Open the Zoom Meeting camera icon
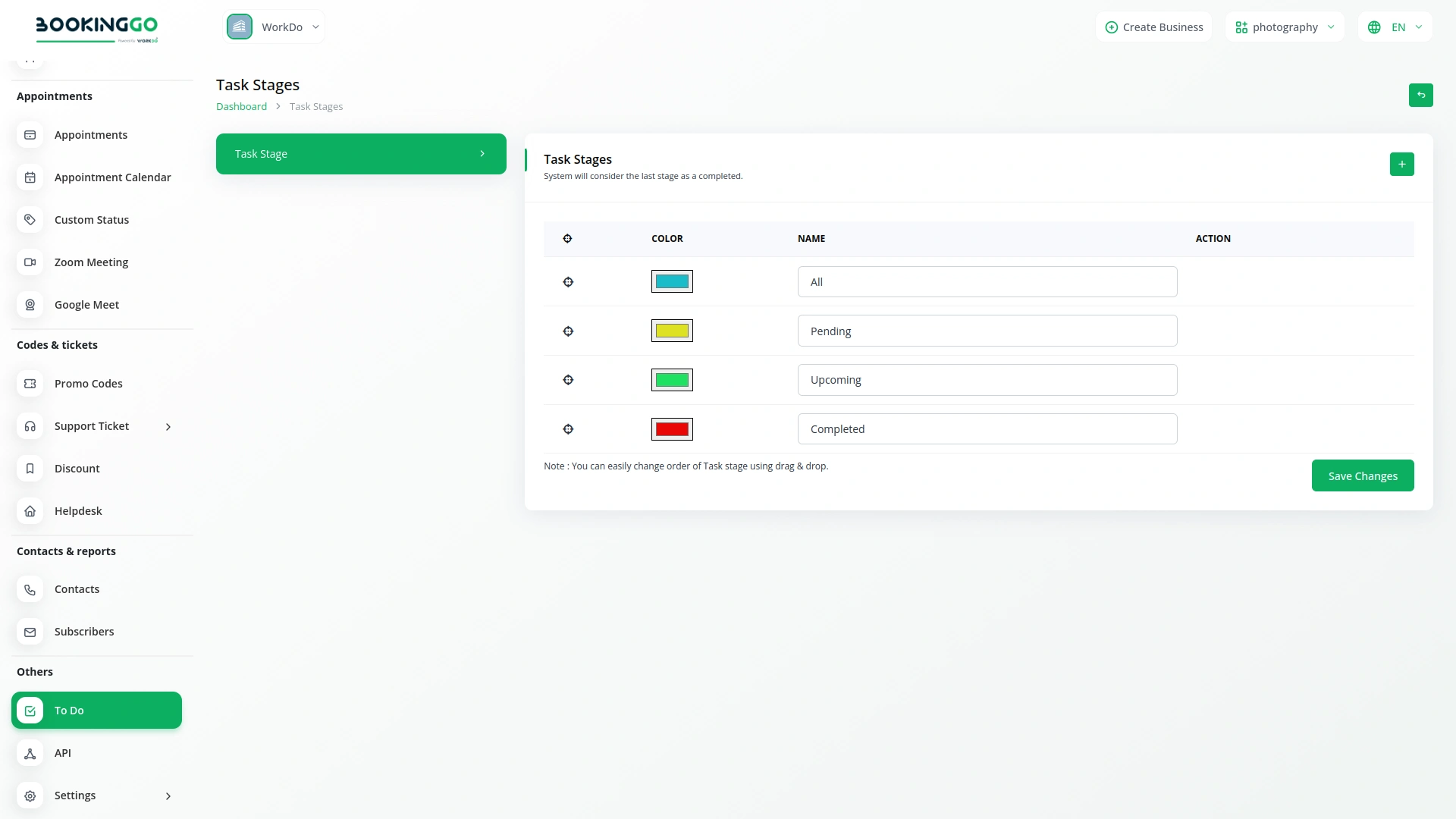Screen dimensions: 1456x819 pyautogui.click(x=30, y=262)
